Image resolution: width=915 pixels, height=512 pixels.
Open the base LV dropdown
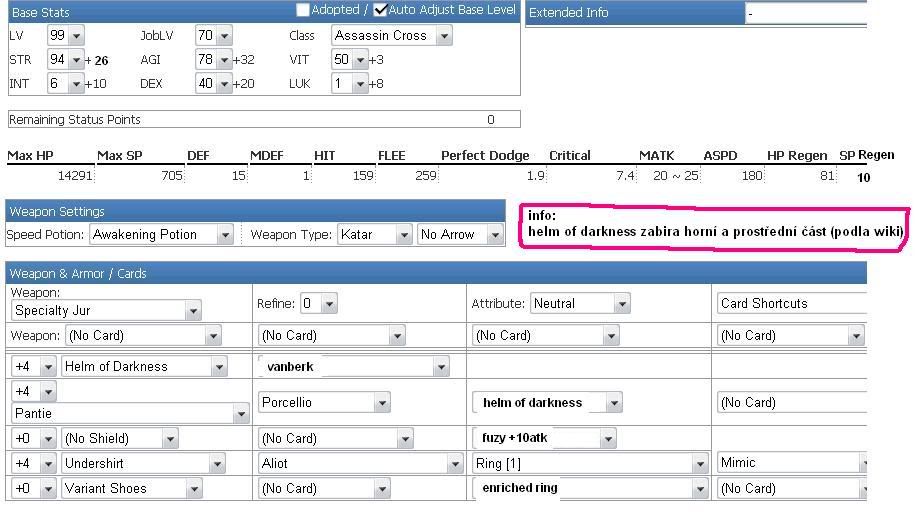(x=66, y=35)
